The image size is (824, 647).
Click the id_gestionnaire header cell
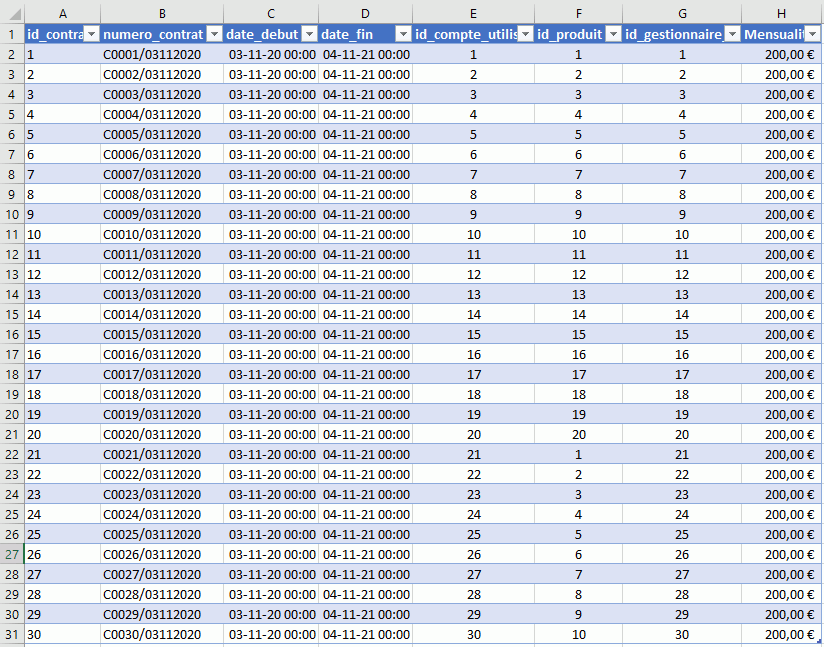682,35
